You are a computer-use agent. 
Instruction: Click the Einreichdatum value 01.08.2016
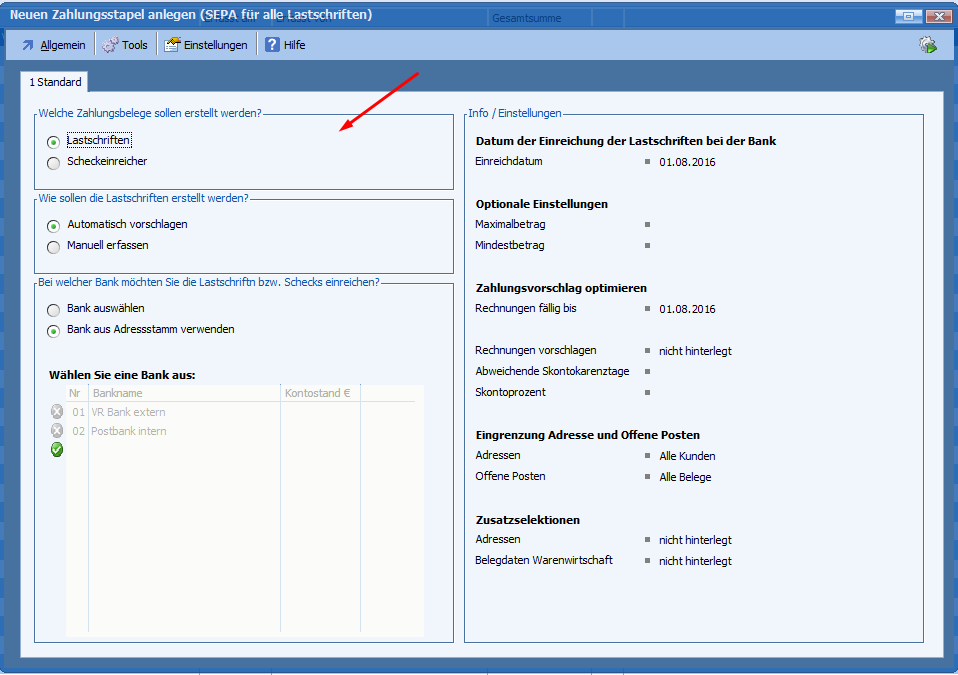[687, 162]
